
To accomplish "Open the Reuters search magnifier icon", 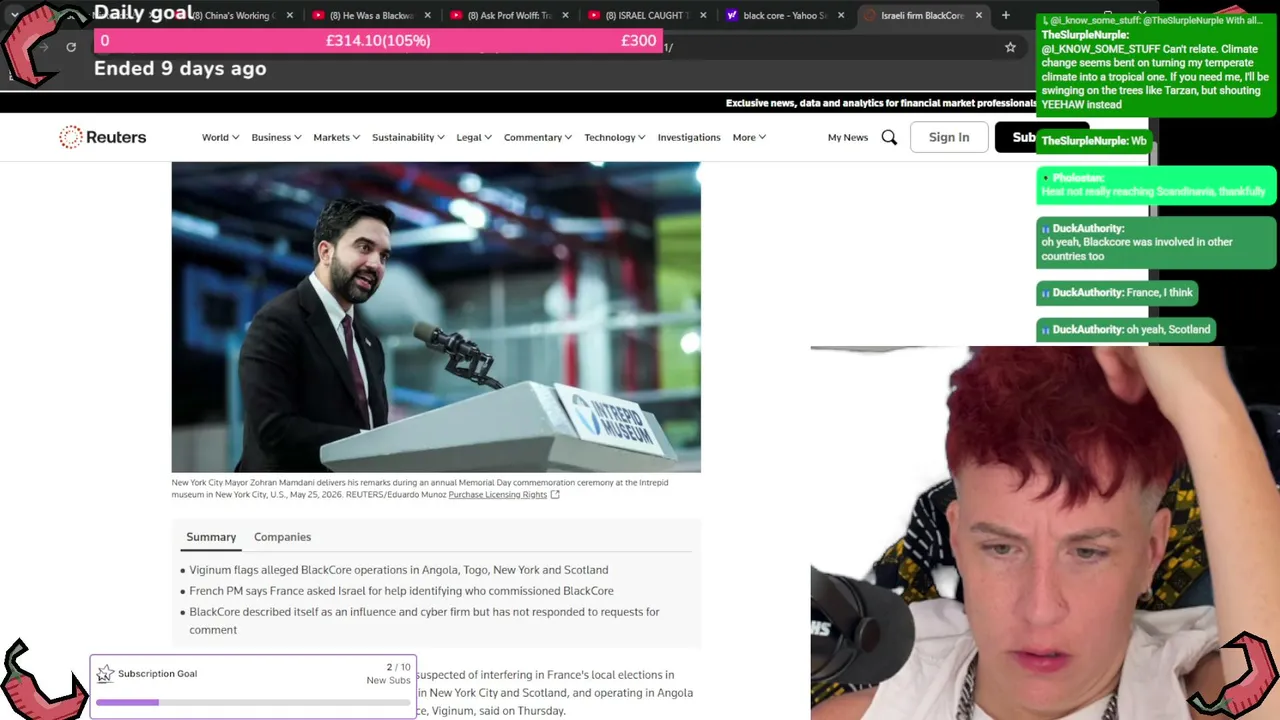I will point(889,137).
